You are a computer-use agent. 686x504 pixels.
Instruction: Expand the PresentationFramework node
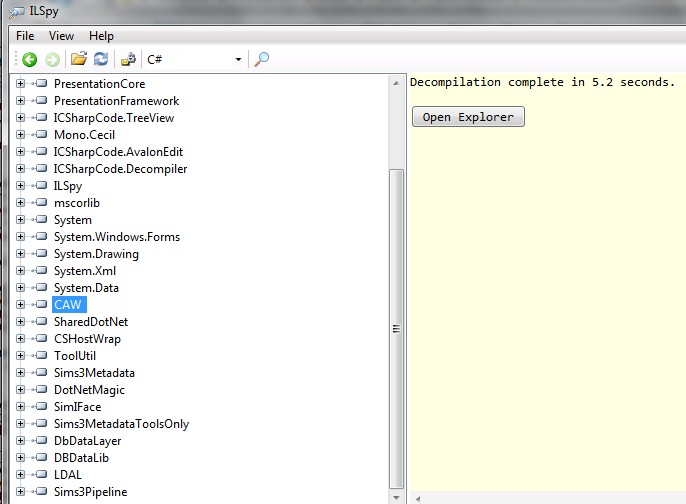20,100
